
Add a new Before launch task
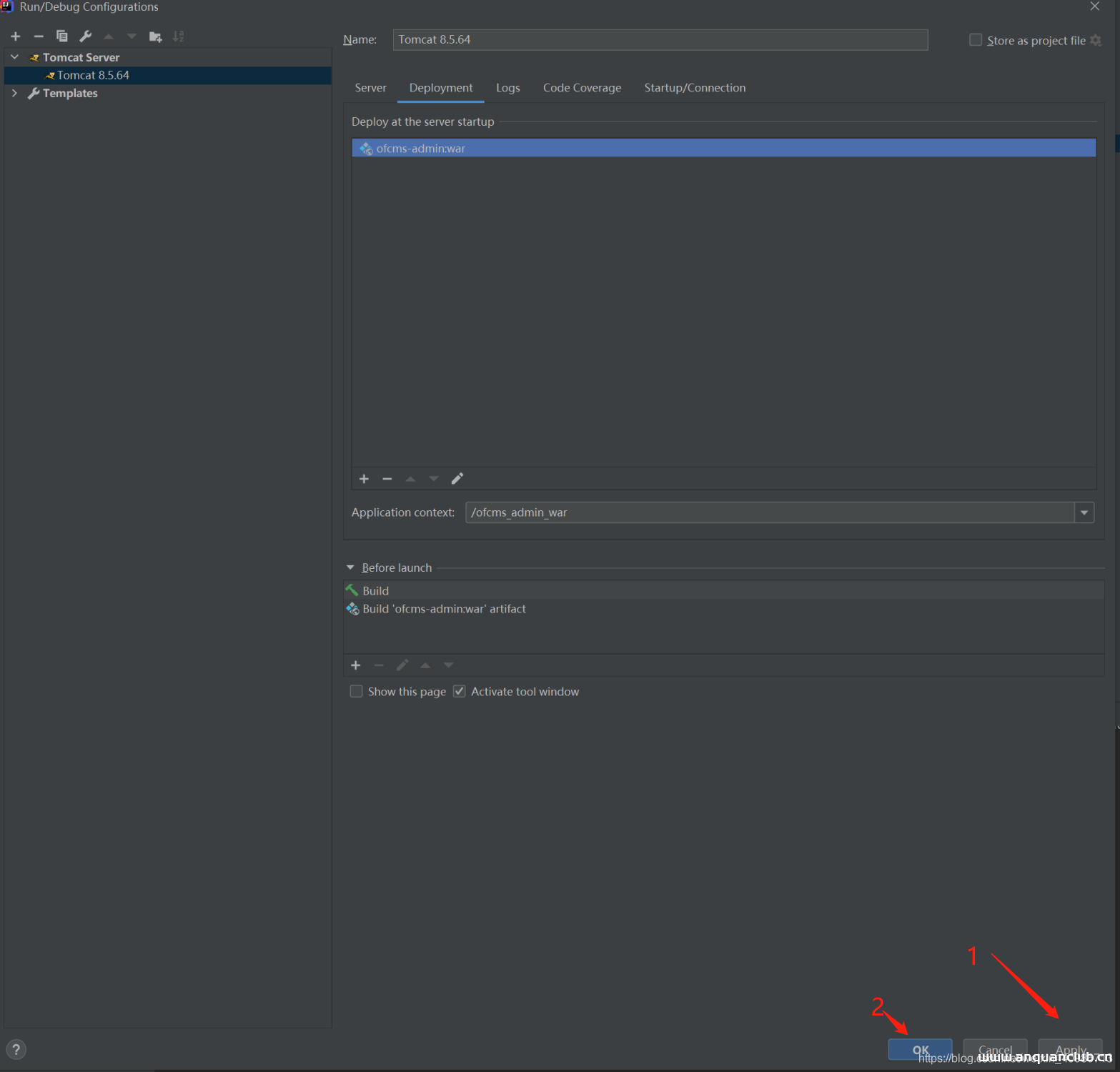356,665
